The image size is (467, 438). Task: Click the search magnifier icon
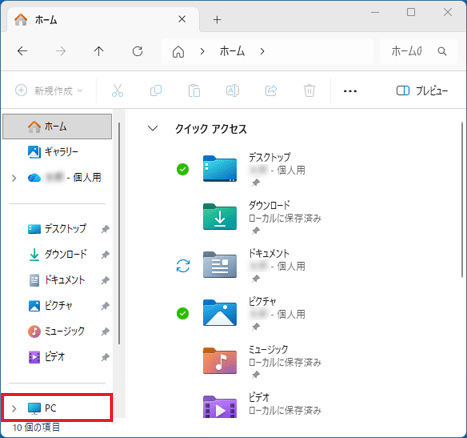tap(442, 51)
